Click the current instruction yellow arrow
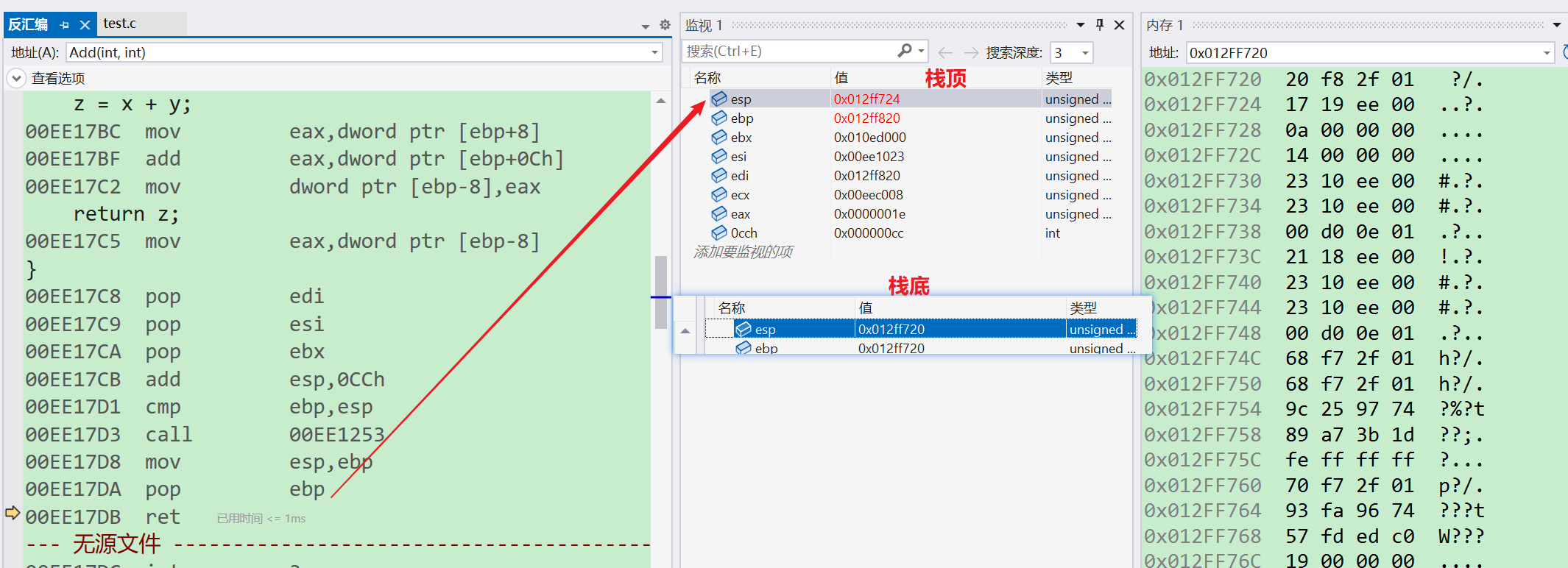 (x=13, y=512)
